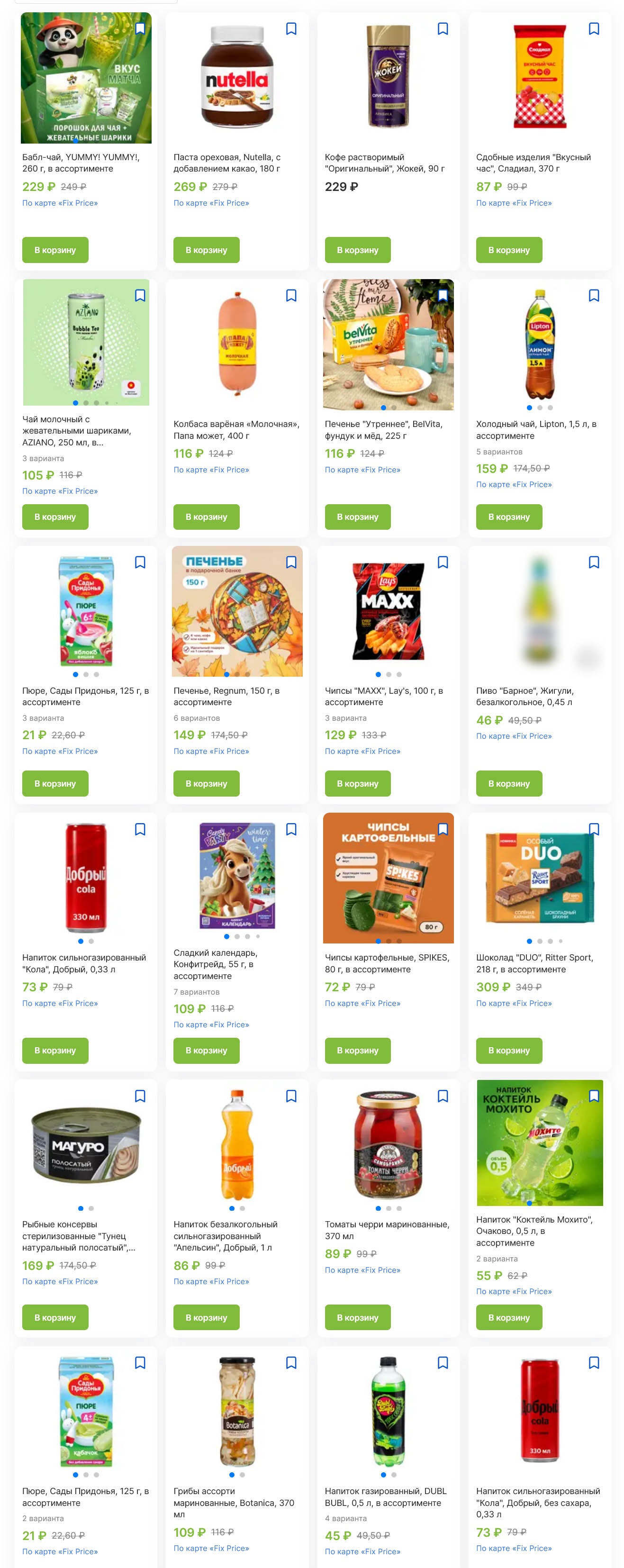Screen dimensions: 624x1568
Task: Toggle favorite on Добрый cola 0,33 л
Action: pos(140,829)
